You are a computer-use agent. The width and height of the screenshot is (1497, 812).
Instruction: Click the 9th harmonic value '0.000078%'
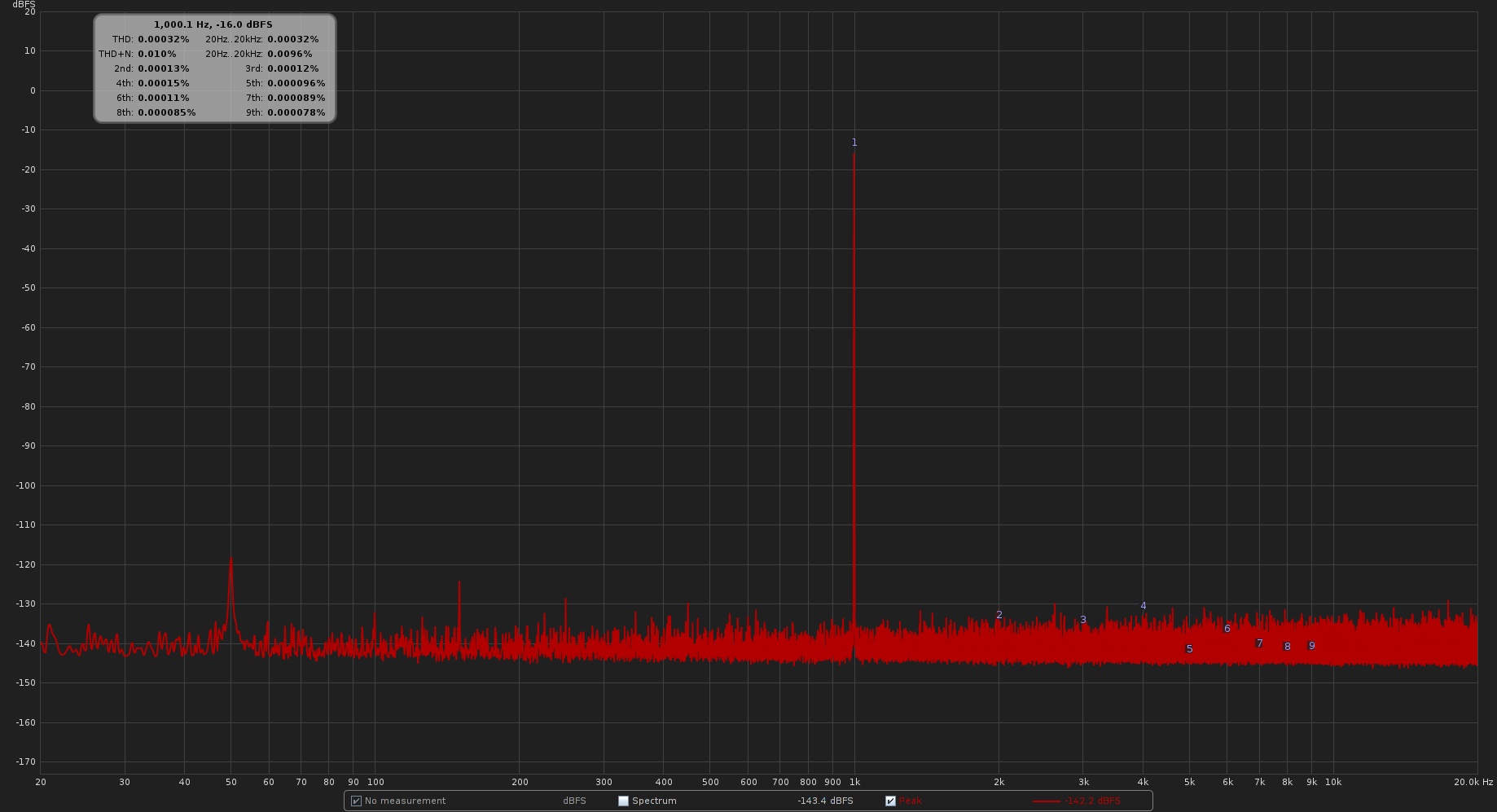[296, 112]
